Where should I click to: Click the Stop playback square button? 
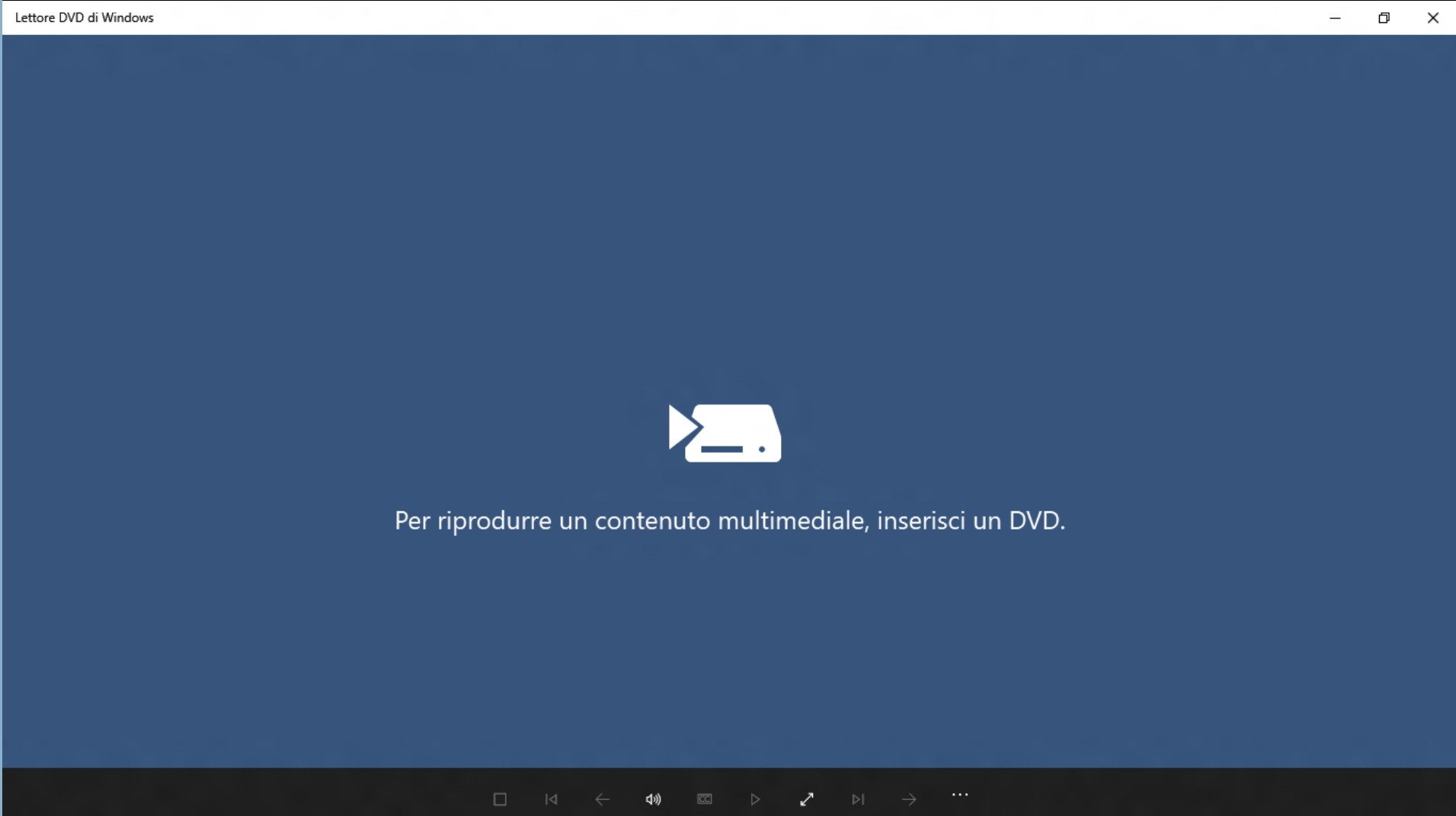(x=500, y=799)
